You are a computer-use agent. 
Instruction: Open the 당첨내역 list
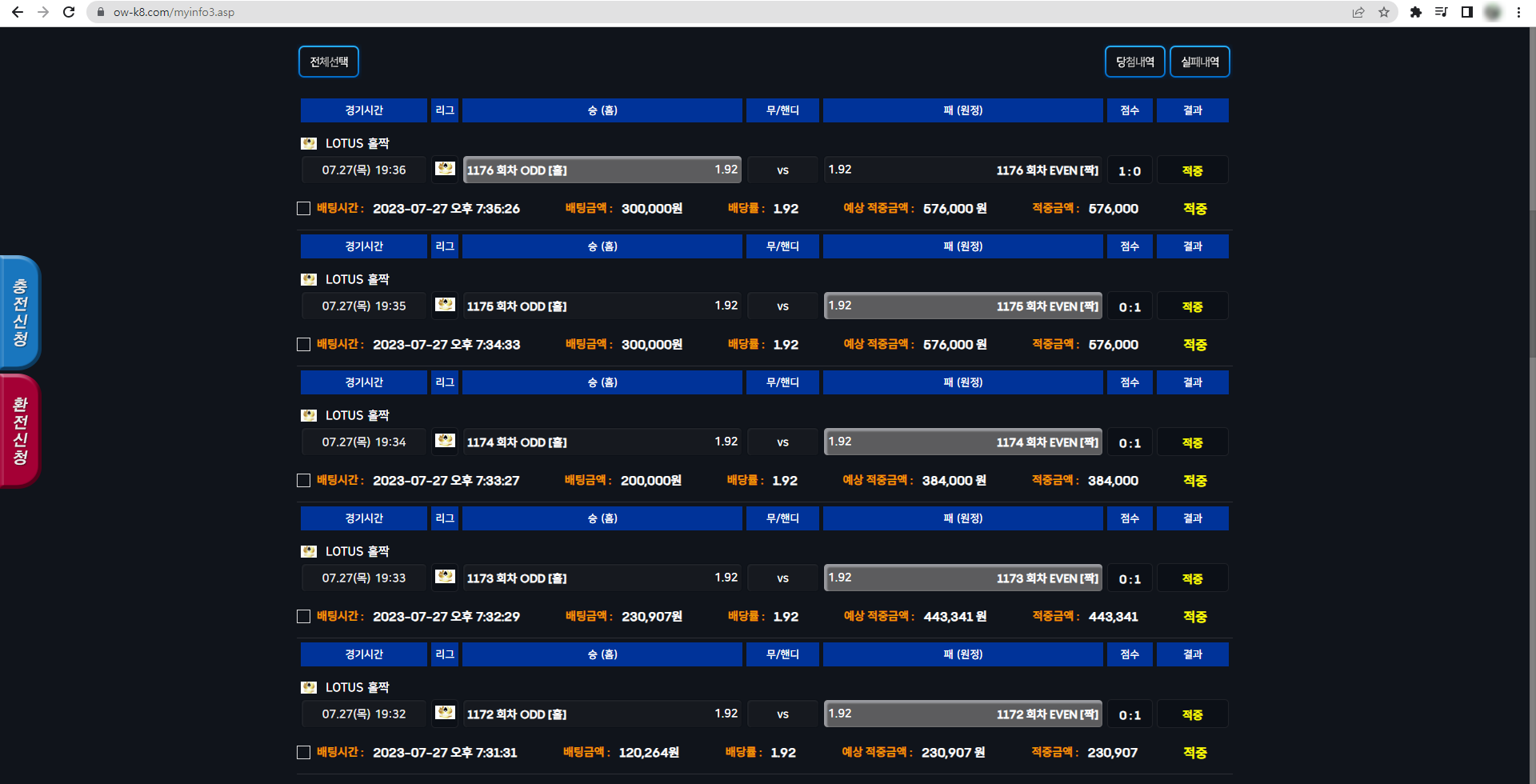(x=1135, y=62)
